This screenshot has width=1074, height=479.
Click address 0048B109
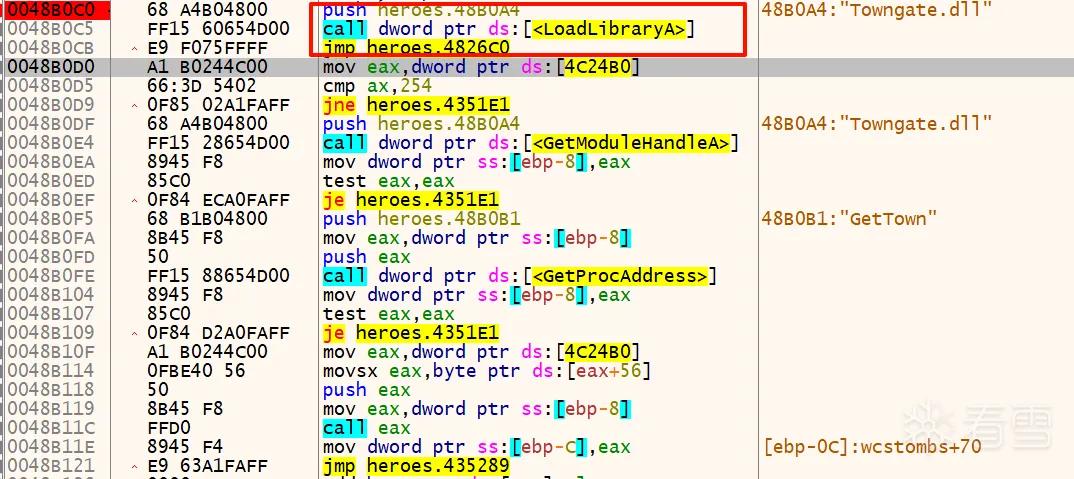click(x=52, y=333)
